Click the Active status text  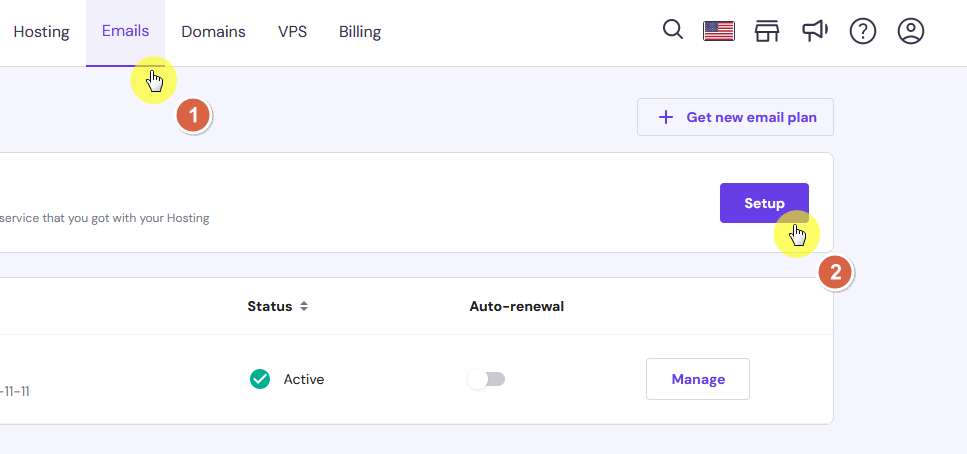[304, 379]
